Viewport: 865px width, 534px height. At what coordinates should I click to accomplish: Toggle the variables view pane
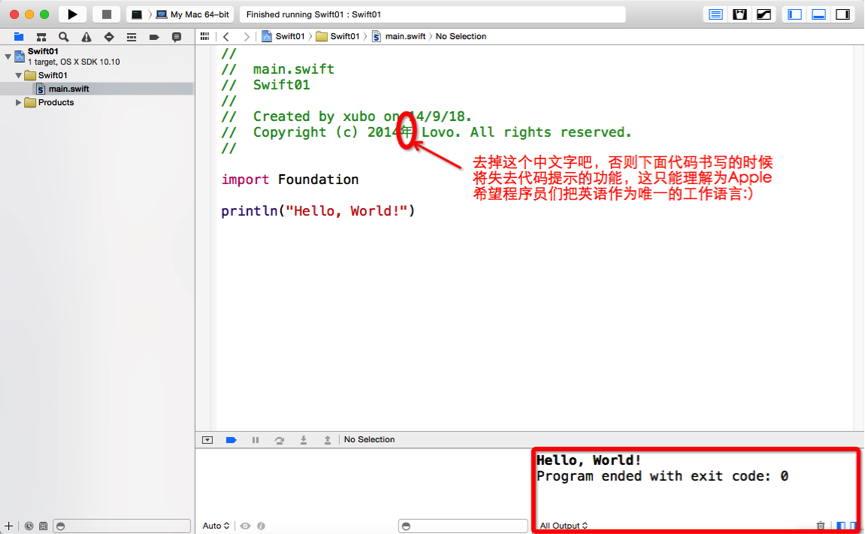pos(840,526)
